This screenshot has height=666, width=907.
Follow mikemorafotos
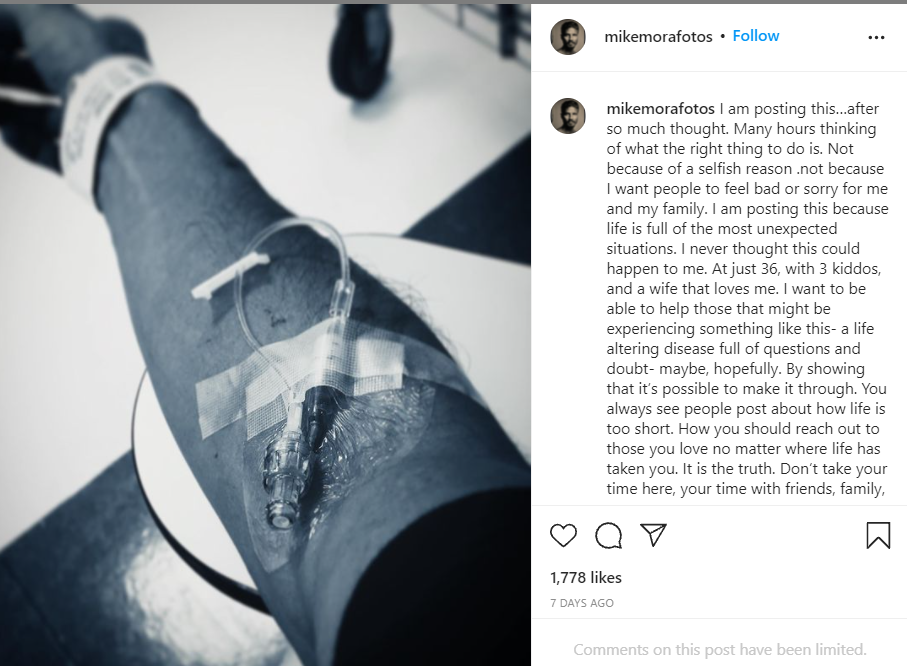755,36
